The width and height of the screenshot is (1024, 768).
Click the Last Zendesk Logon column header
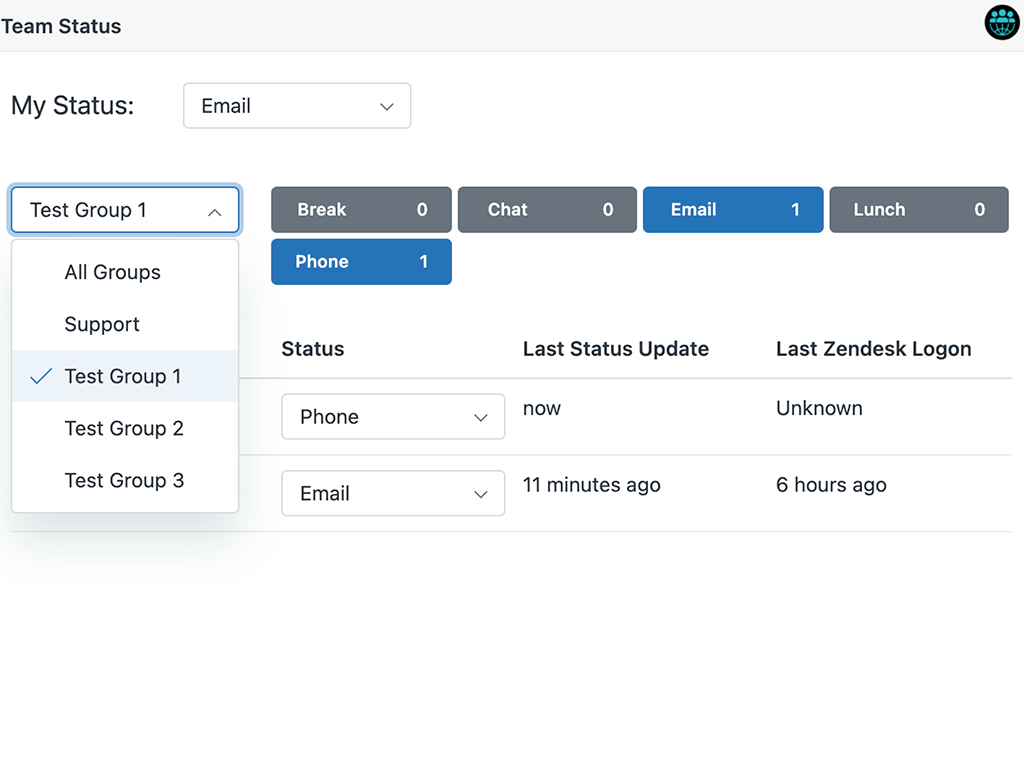[x=873, y=349]
